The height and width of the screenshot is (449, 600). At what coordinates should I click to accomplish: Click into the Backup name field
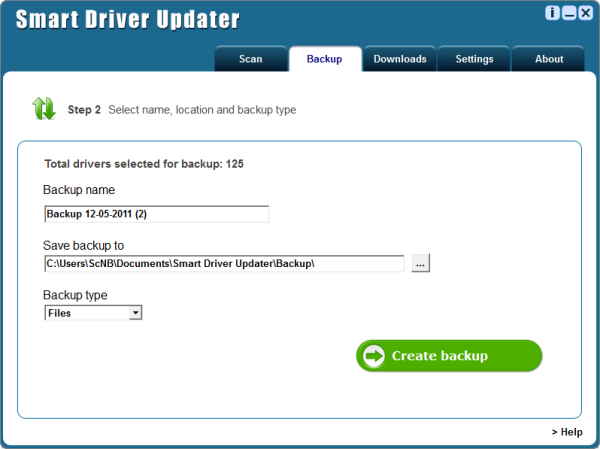pyautogui.click(x=157, y=214)
